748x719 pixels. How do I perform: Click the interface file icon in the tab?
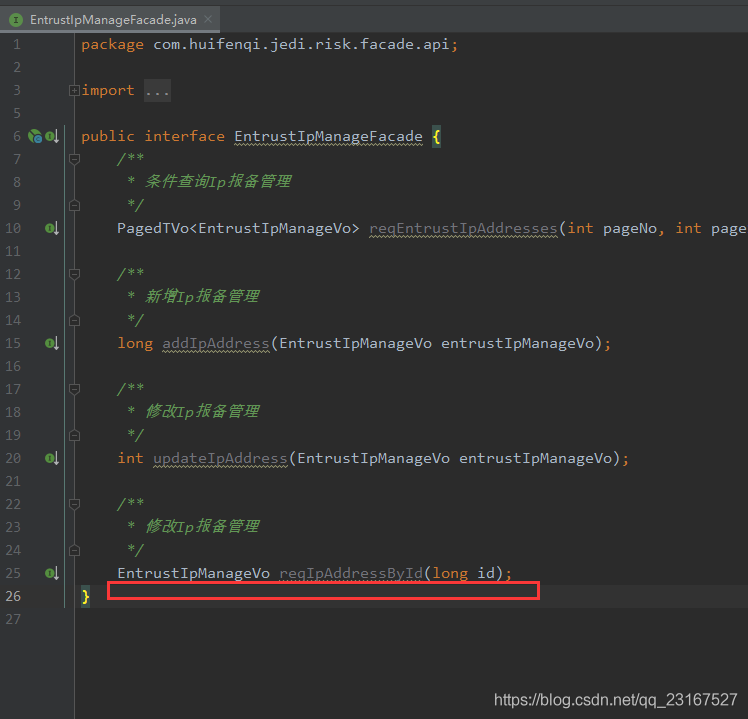(16, 19)
